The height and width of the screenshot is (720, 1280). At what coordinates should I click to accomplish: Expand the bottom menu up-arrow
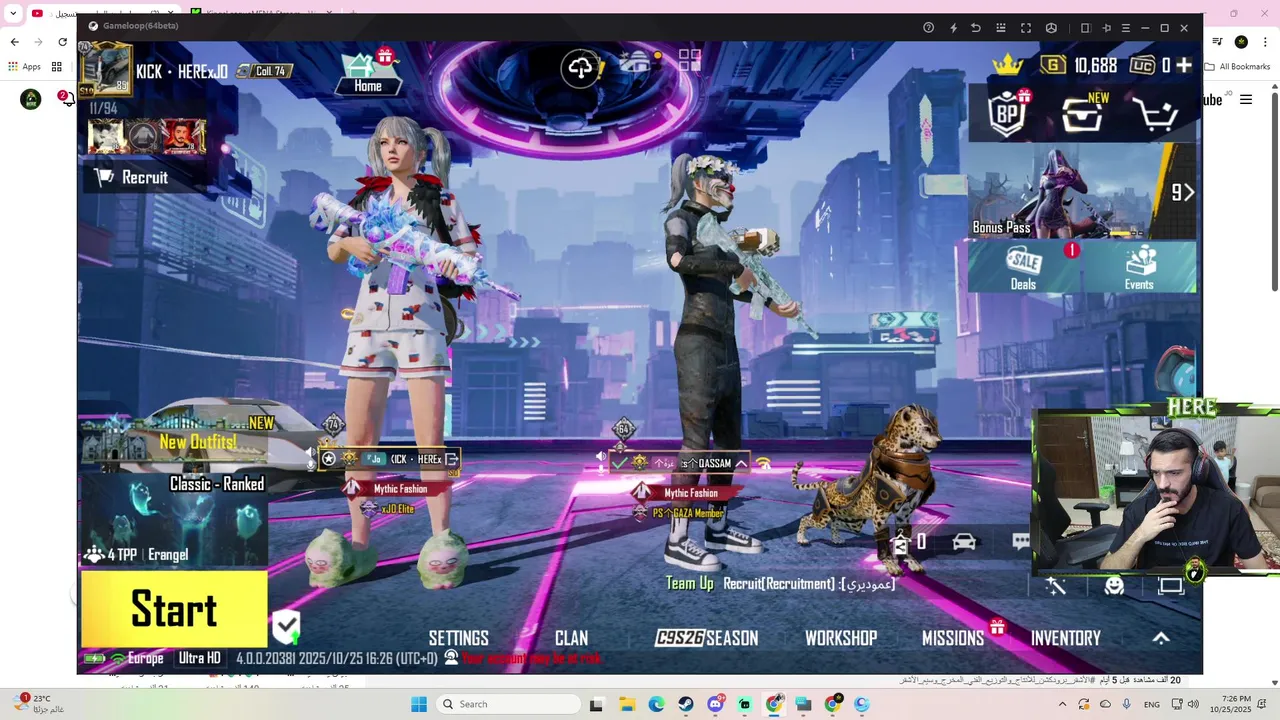[x=1161, y=638]
